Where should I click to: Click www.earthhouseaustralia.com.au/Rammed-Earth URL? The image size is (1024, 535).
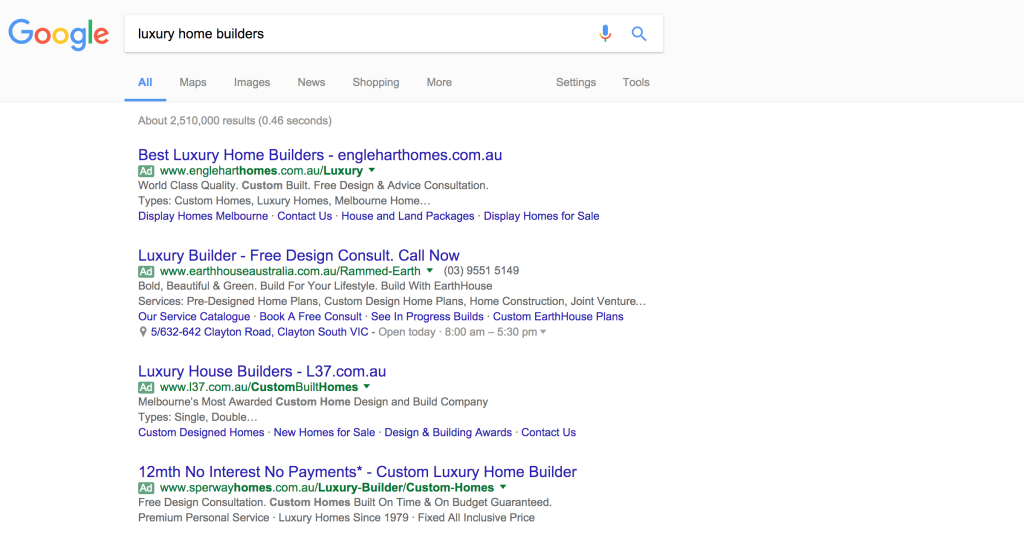pyautogui.click(x=290, y=271)
